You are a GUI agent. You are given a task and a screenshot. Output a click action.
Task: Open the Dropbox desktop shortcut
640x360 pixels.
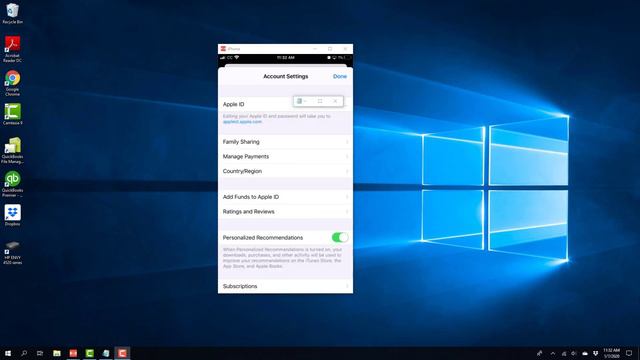(12, 215)
